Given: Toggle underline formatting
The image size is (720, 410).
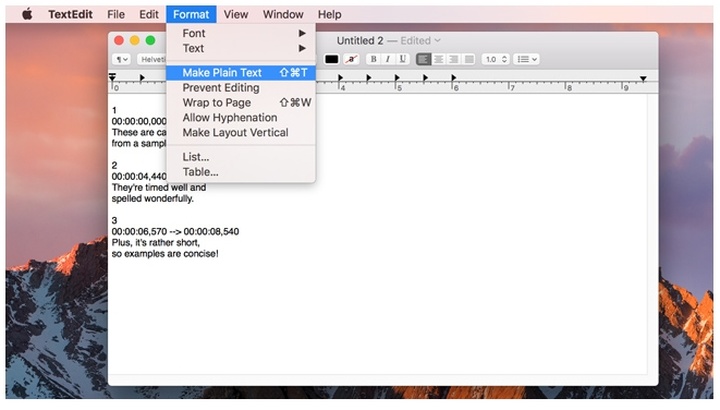Looking at the screenshot, I should pyautogui.click(x=403, y=59).
